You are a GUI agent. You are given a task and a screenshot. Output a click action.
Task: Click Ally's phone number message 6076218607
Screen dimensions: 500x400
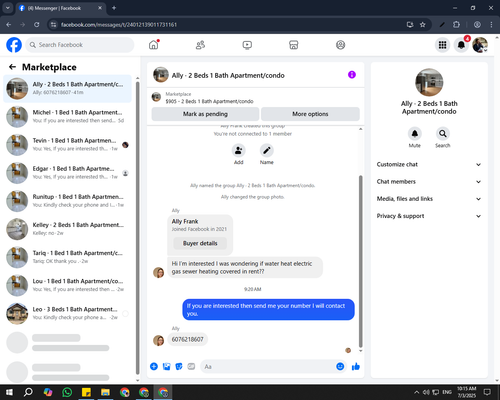(187, 339)
